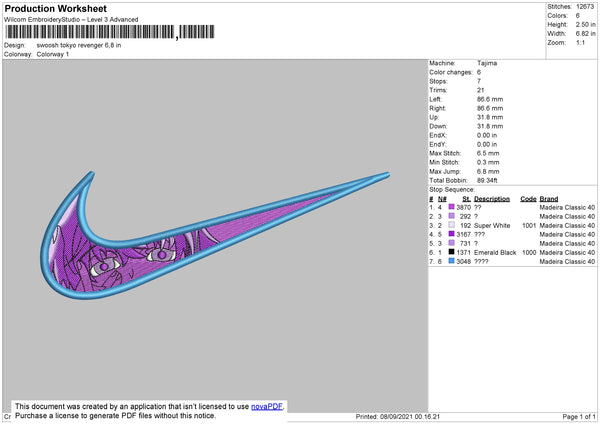This screenshot has width=600, height=424.
Task: Click the Brand column header
Action: [x=549, y=199]
